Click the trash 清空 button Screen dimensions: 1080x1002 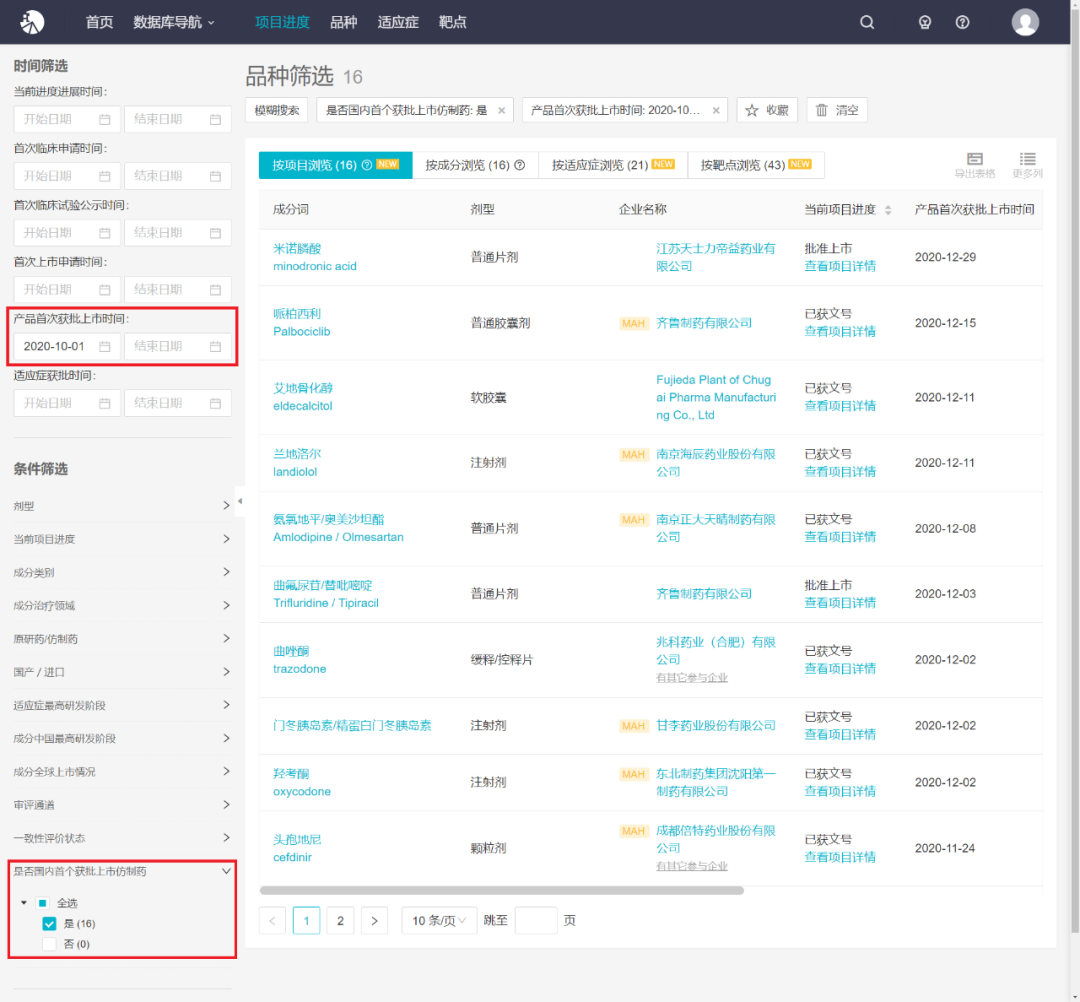[837, 110]
